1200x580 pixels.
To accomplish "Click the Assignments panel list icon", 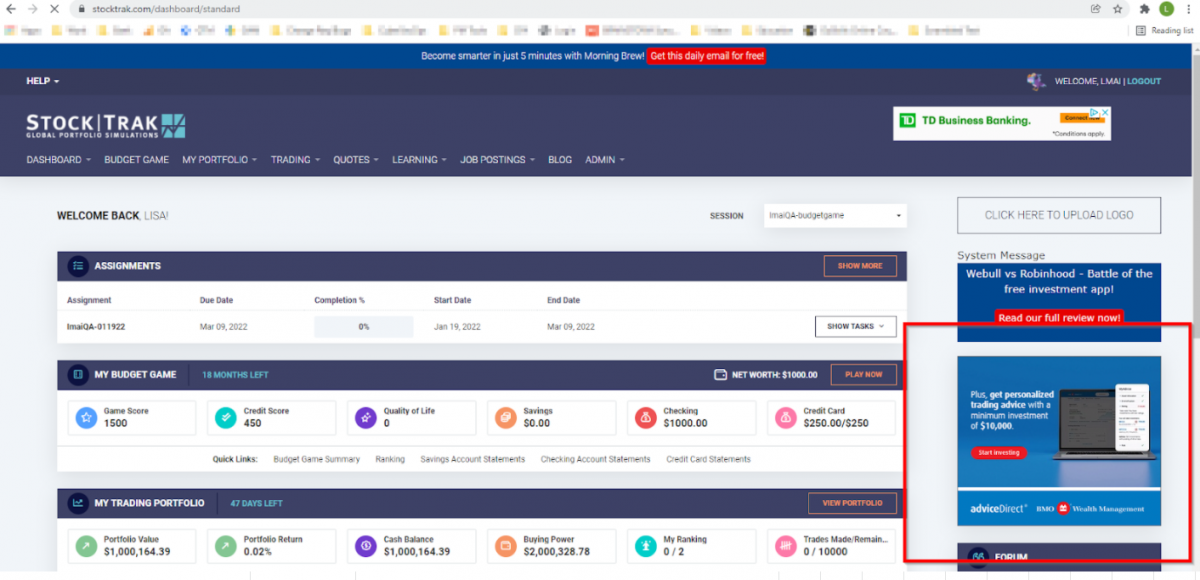I will coord(77,266).
